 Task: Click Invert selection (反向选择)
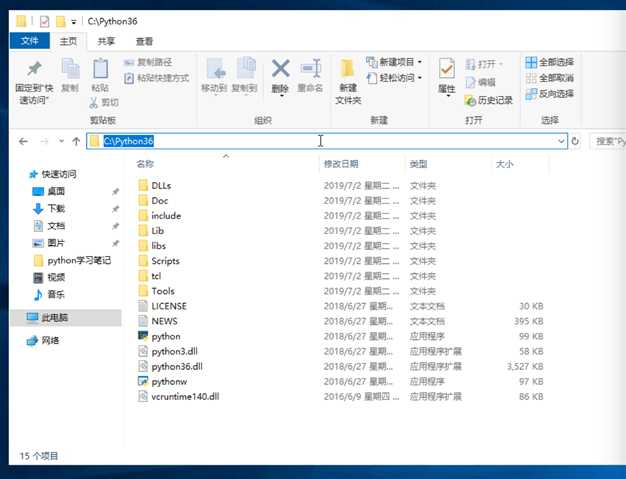point(550,94)
